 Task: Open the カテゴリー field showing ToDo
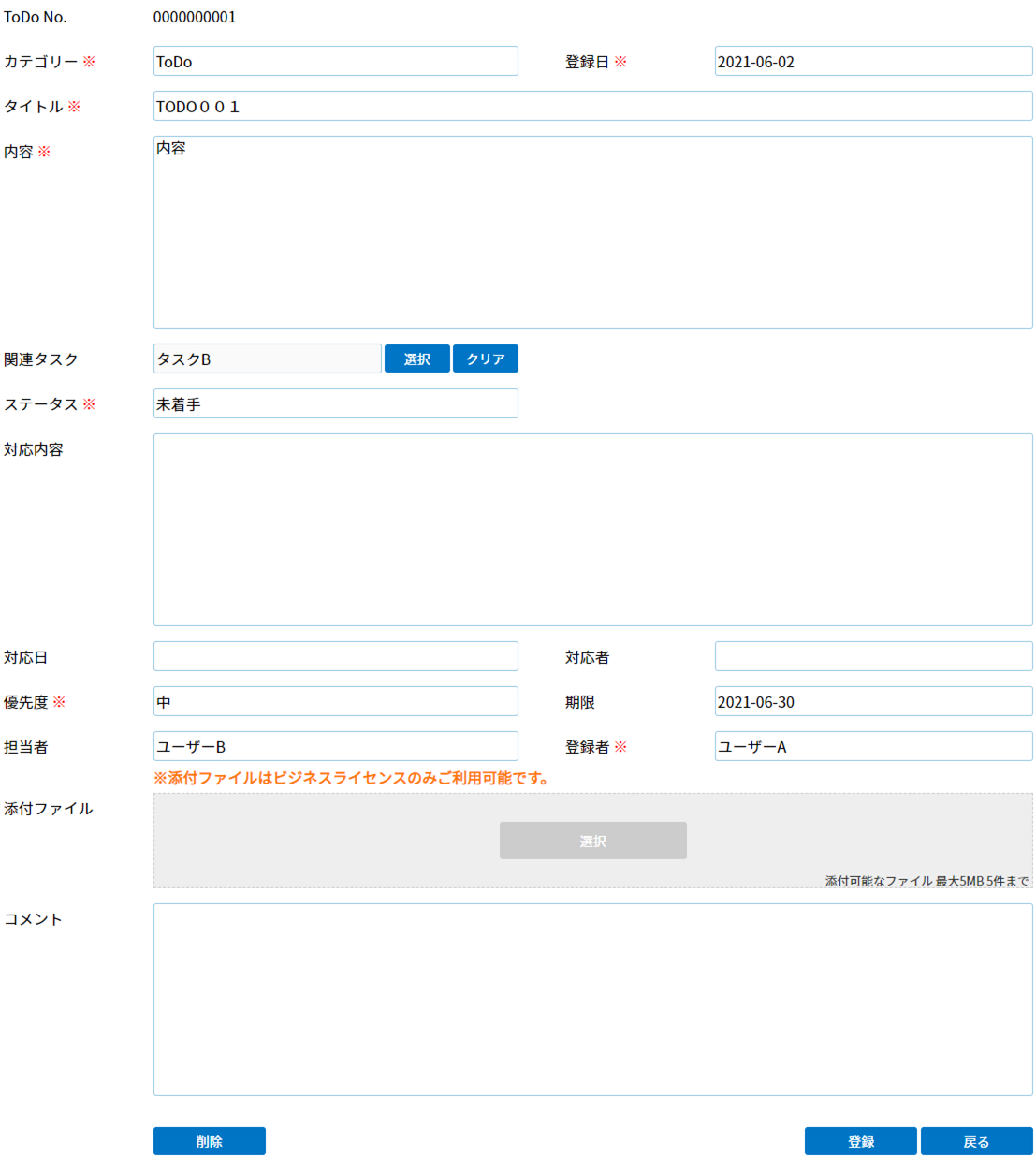click(x=335, y=62)
